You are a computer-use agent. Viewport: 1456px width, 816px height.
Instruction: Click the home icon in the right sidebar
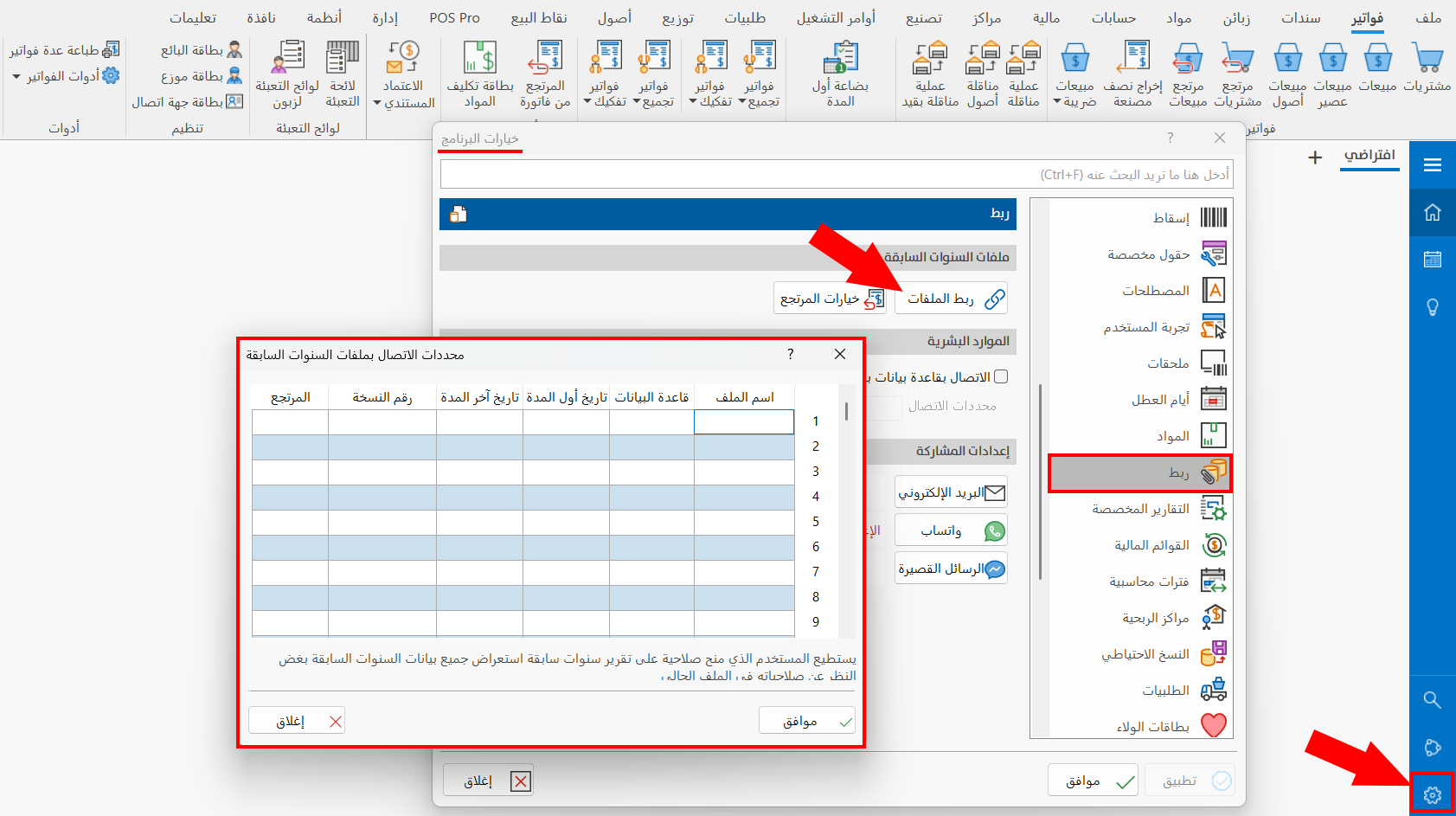(x=1432, y=212)
